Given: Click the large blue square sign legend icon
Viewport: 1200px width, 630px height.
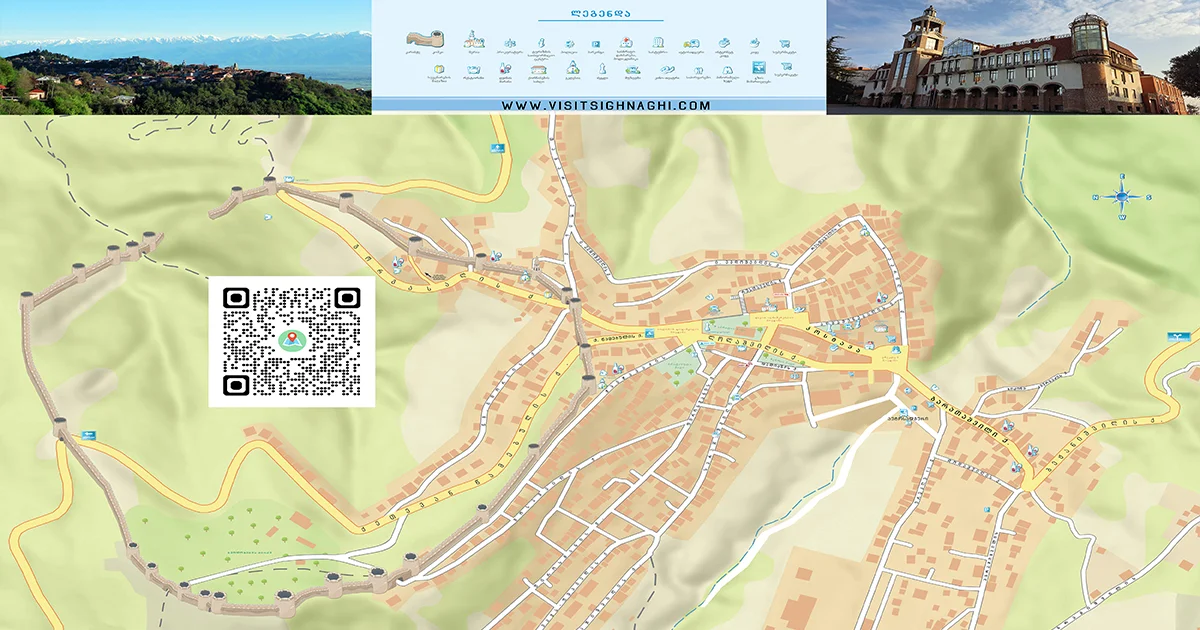Looking at the screenshot, I should [x=759, y=68].
